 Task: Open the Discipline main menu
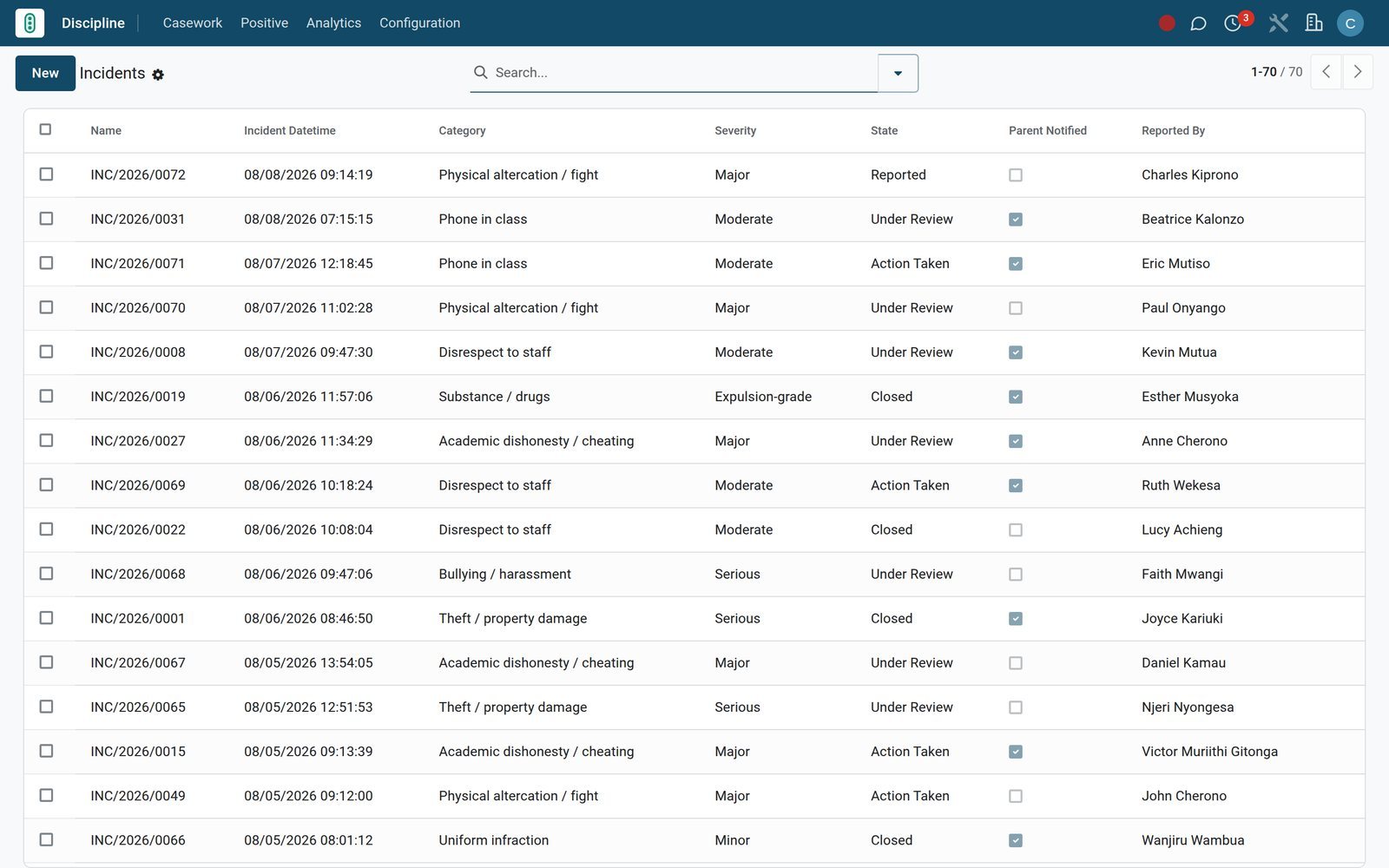(x=93, y=23)
